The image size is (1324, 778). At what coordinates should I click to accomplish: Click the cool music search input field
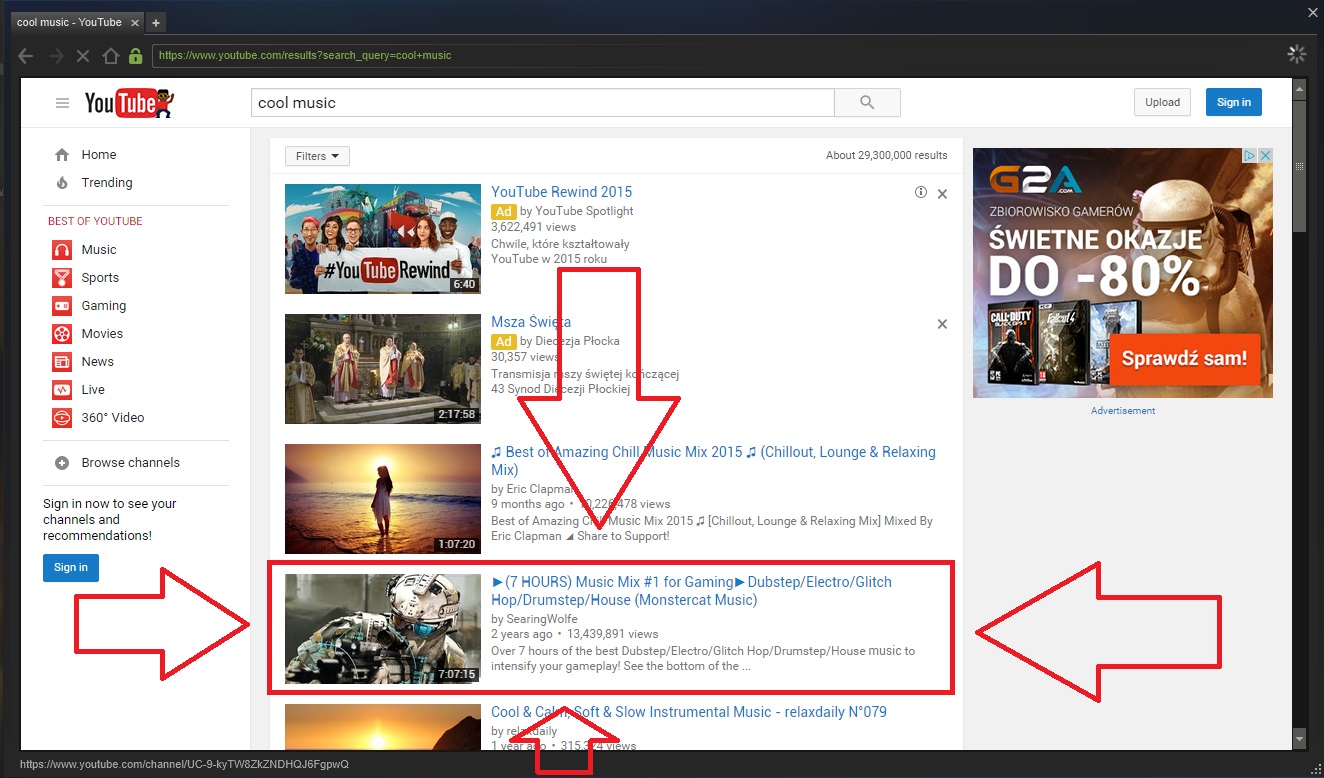click(x=542, y=103)
